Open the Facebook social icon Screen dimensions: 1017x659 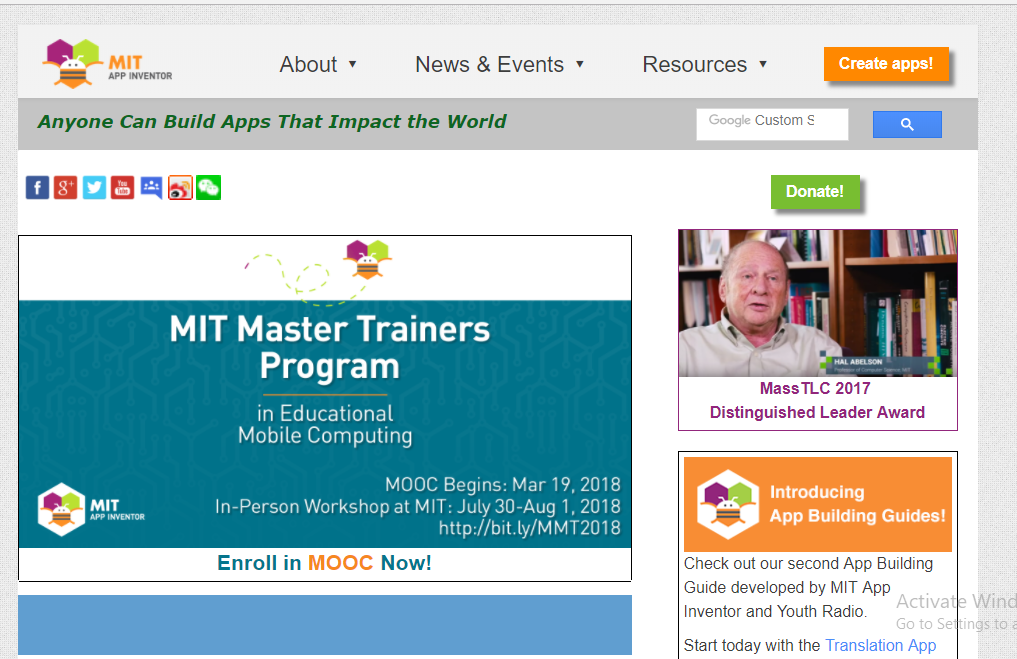click(x=38, y=188)
